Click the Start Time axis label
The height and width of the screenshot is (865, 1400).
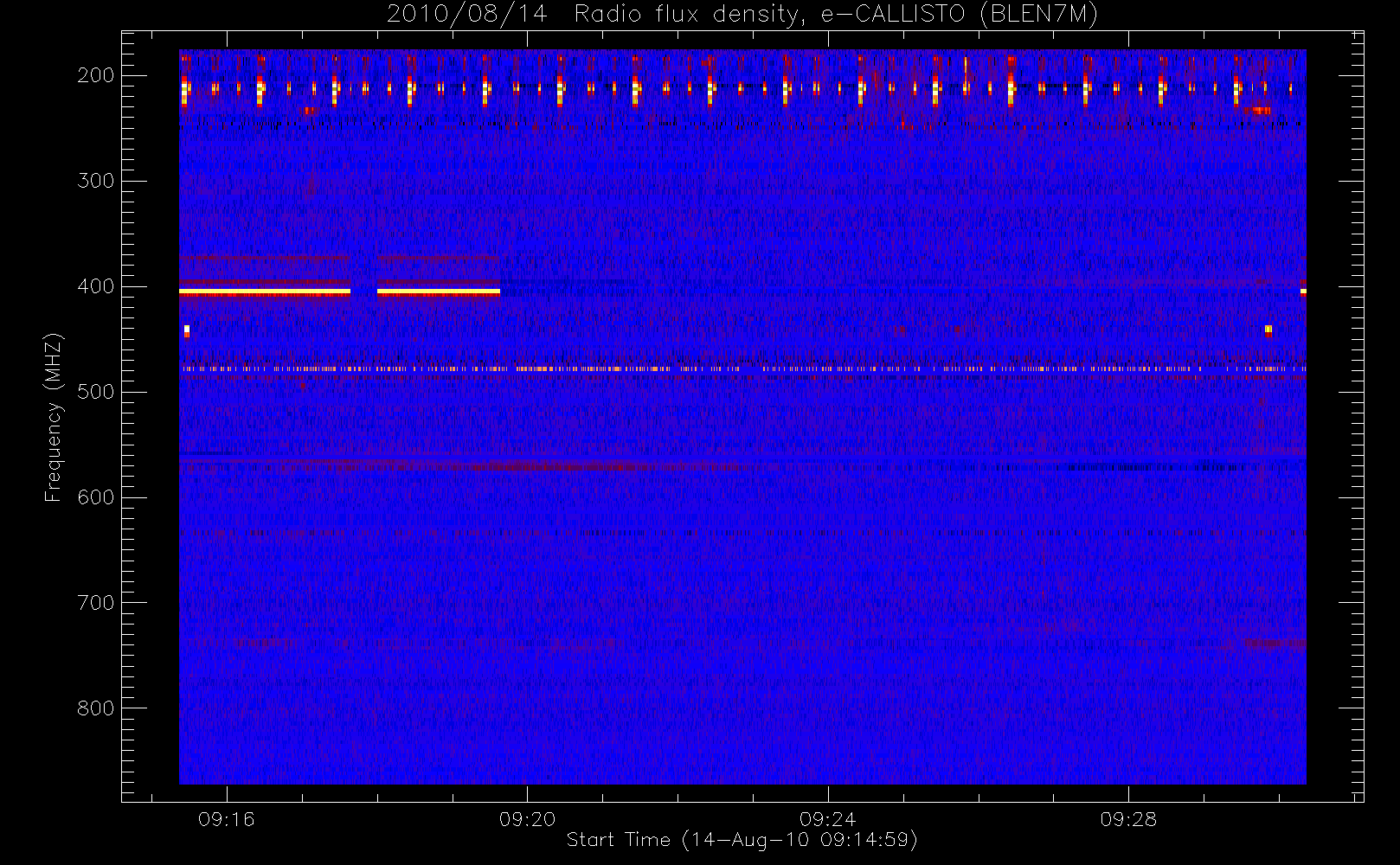click(742, 840)
